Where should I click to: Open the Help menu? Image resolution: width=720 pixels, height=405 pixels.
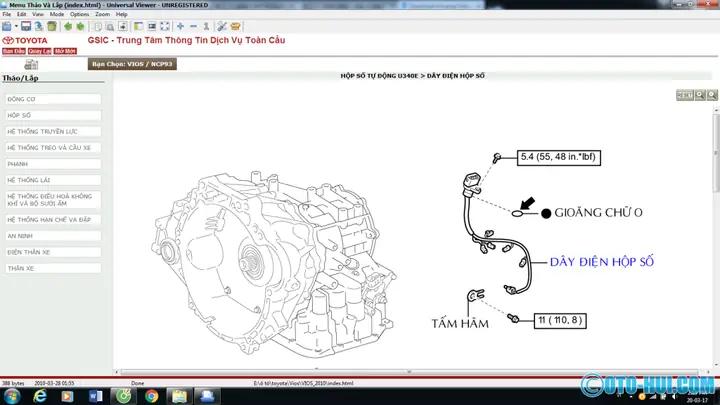click(121, 14)
